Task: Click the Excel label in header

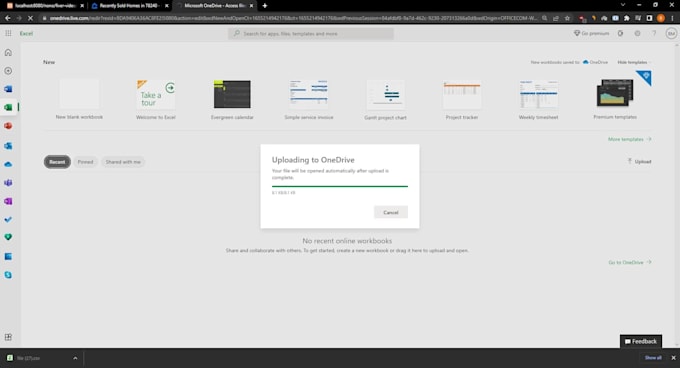Action: [26, 33]
